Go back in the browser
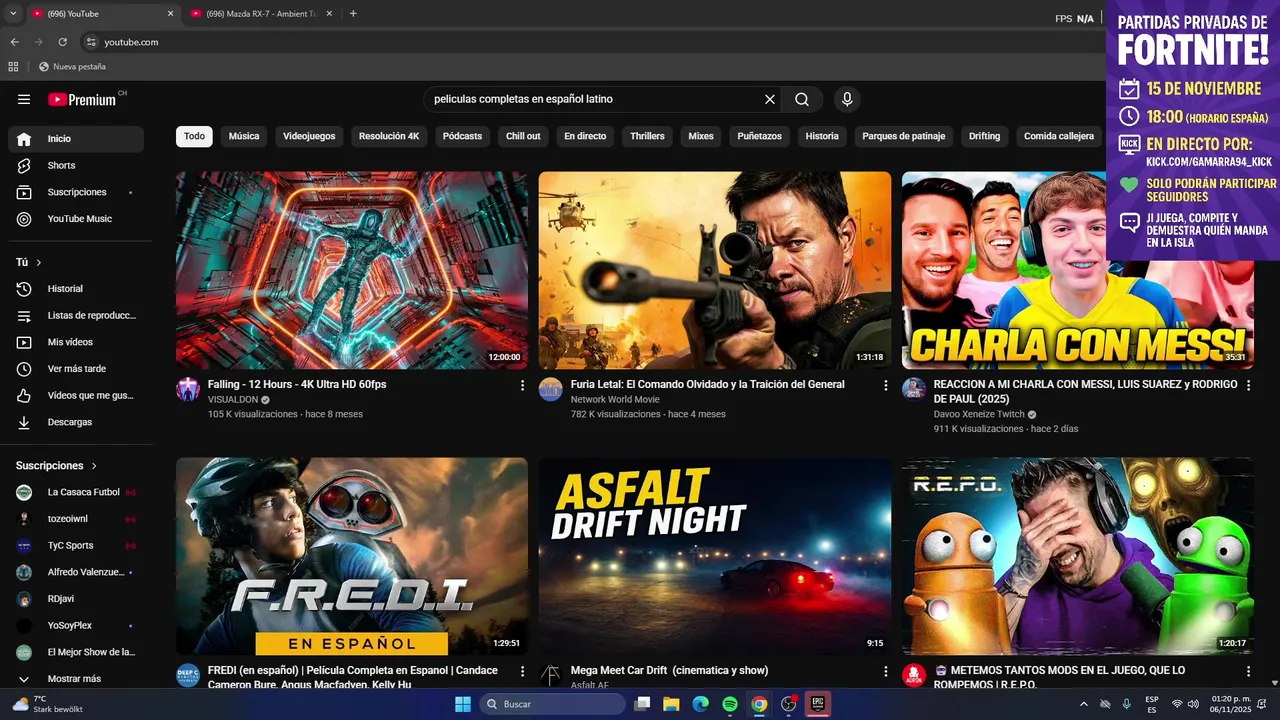The image size is (1280, 720). (x=14, y=42)
